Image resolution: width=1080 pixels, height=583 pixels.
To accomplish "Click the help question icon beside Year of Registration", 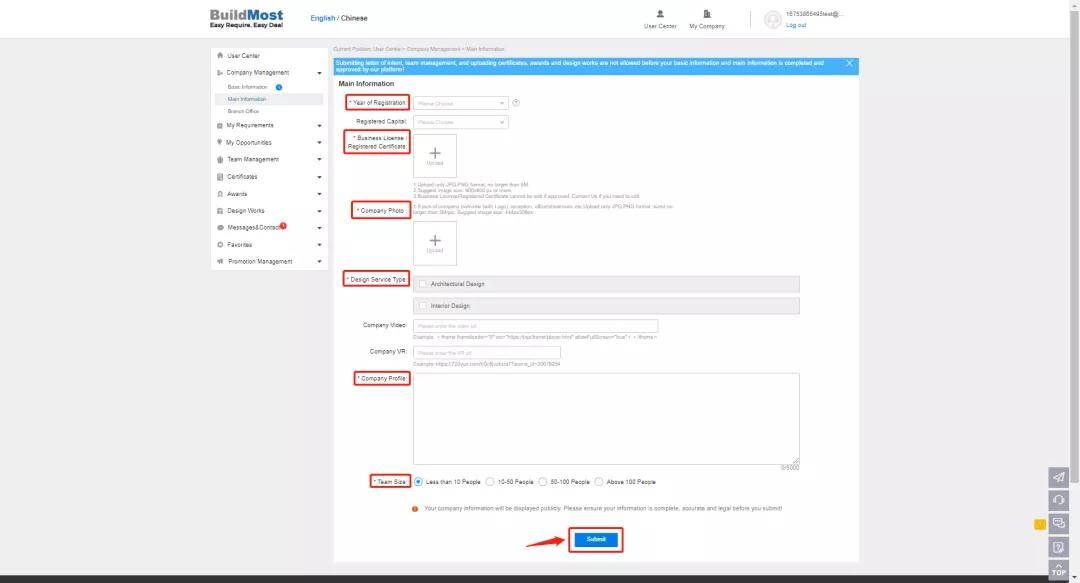I will (516, 103).
